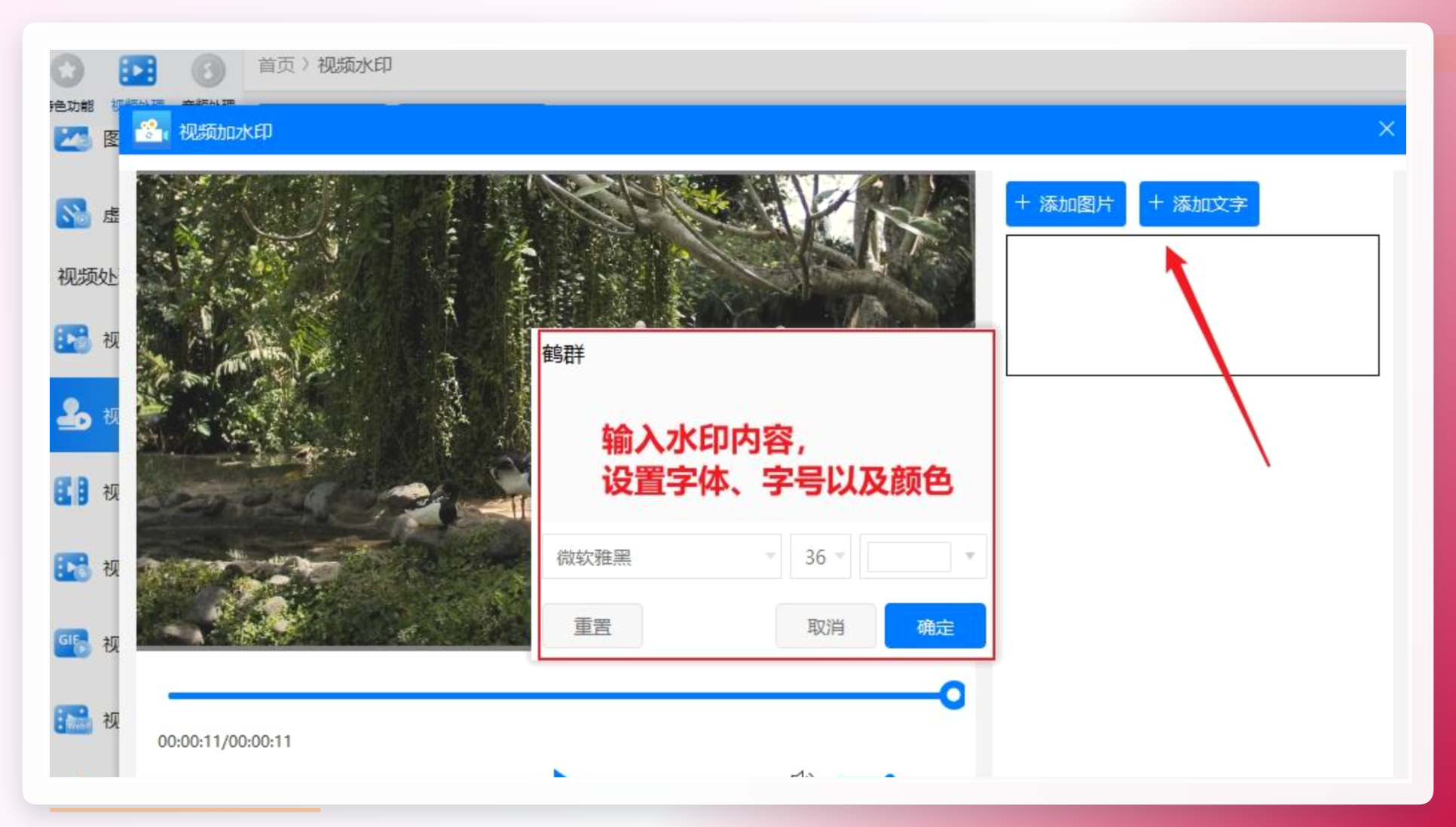Open the font size 36 dropdown
The image size is (1456, 827).
tap(820, 556)
